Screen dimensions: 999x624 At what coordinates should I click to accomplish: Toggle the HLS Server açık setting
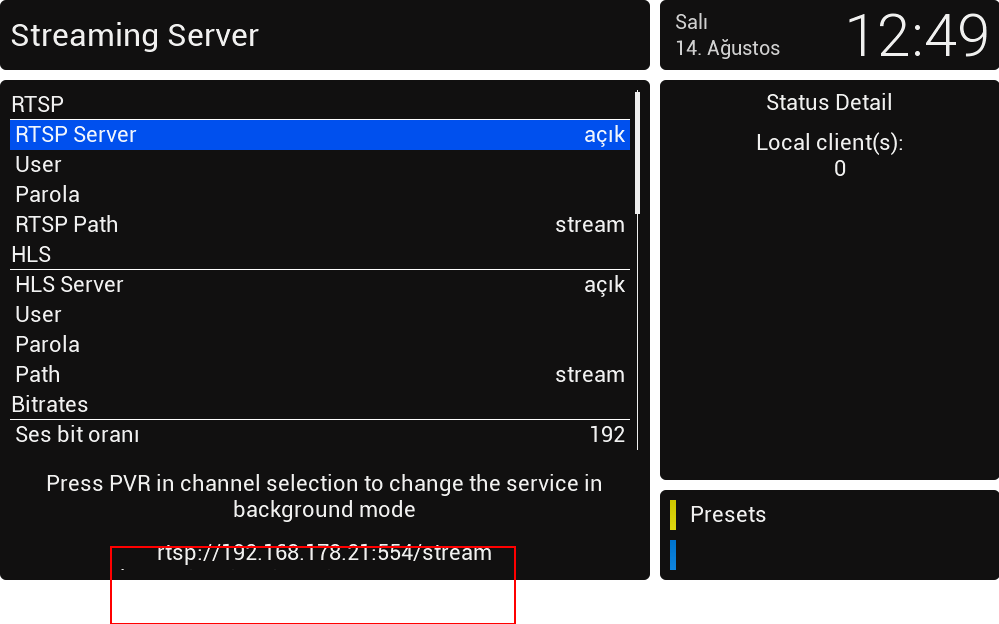tap(320, 285)
